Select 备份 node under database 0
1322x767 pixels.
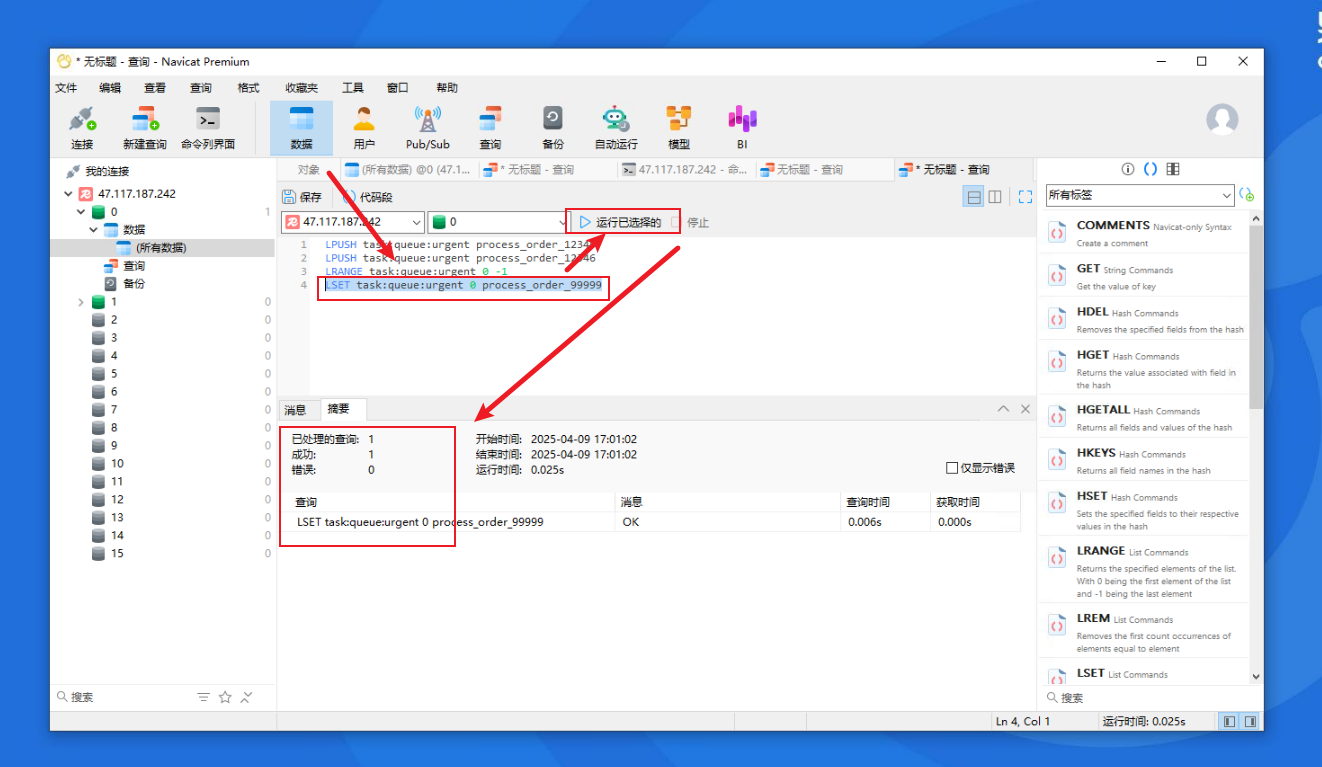(134, 284)
